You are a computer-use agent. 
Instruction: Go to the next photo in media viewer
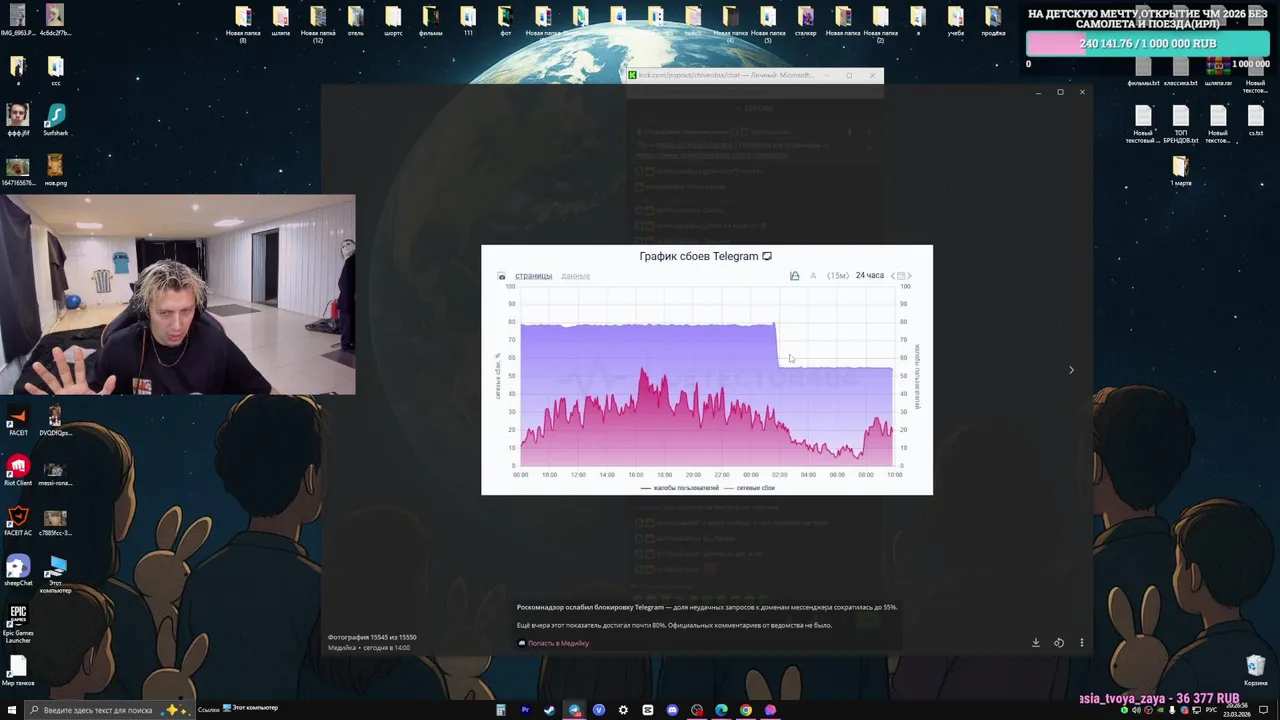coord(1071,370)
